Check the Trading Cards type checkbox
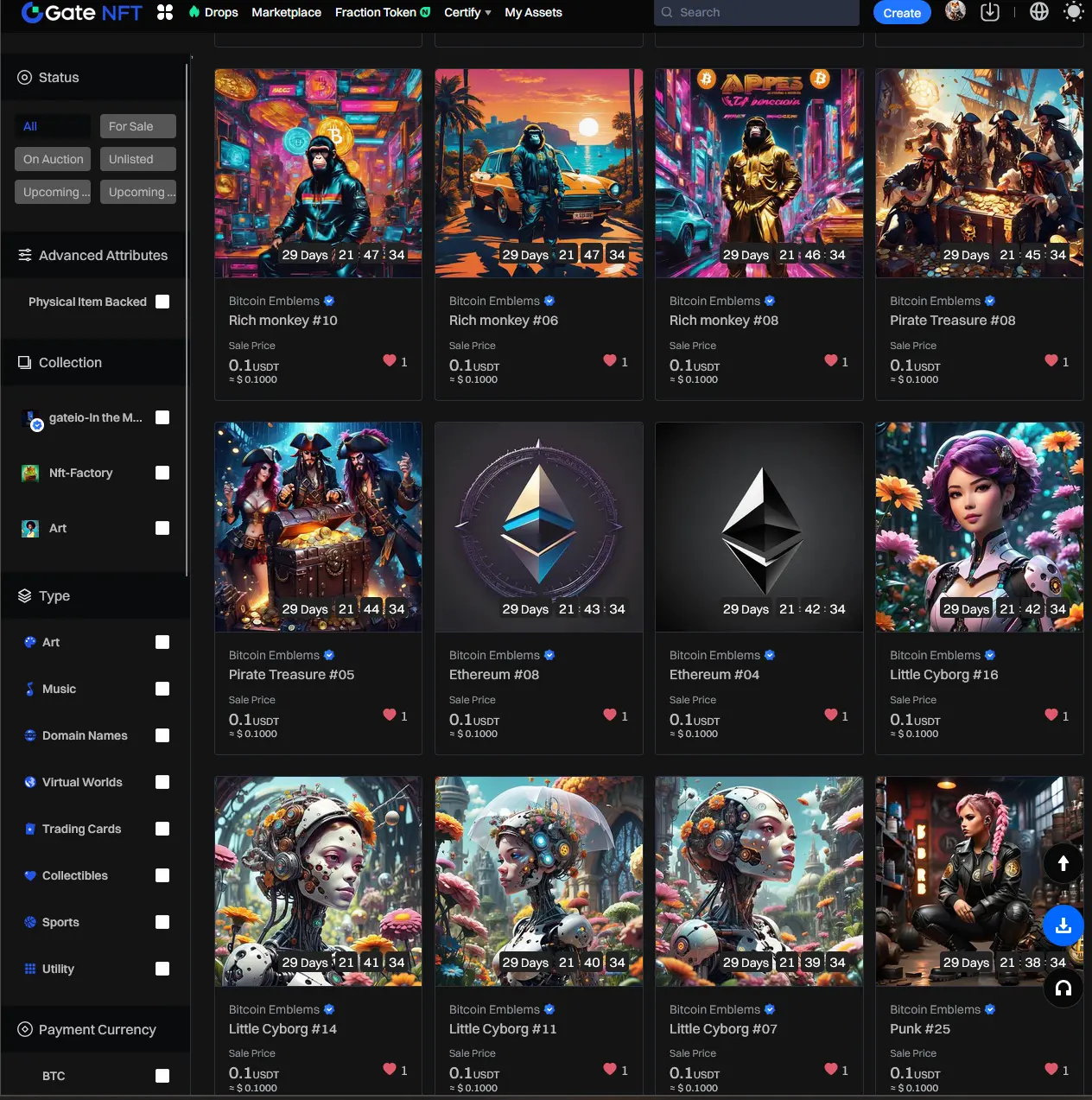The image size is (1092, 1100). point(162,829)
